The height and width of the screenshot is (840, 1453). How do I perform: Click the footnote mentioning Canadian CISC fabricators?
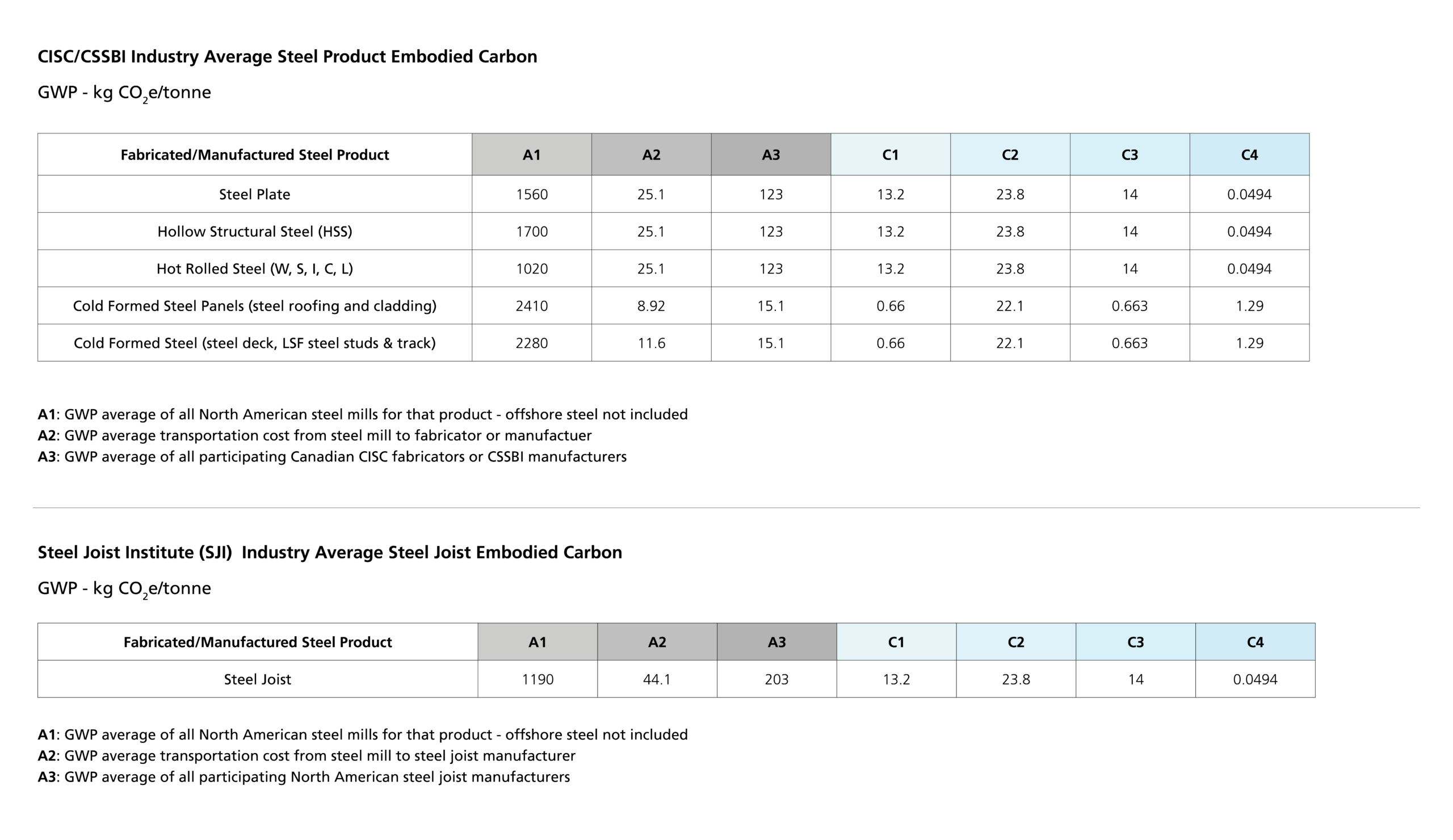point(332,457)
